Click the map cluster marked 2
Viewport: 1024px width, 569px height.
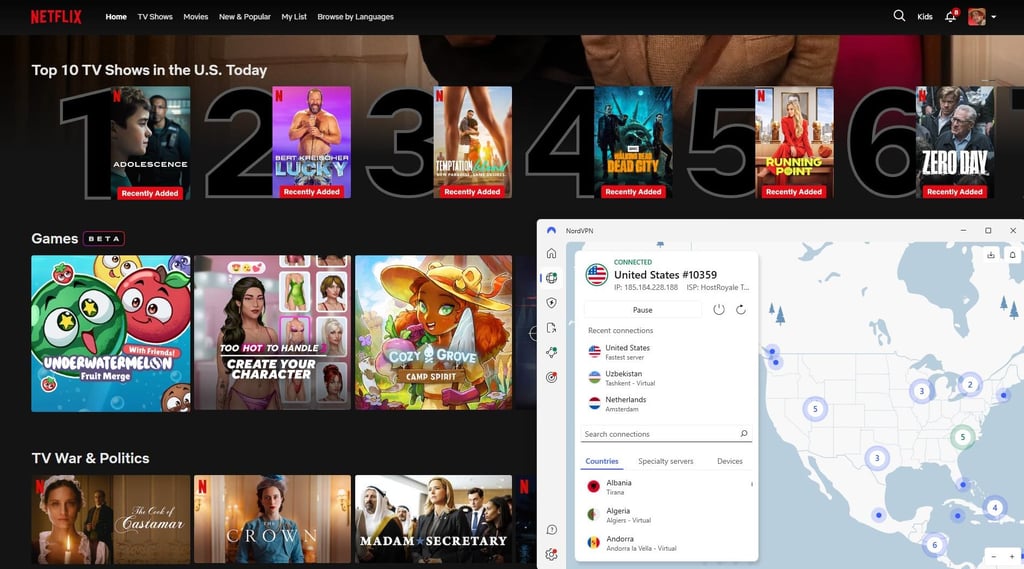(970, 384)
